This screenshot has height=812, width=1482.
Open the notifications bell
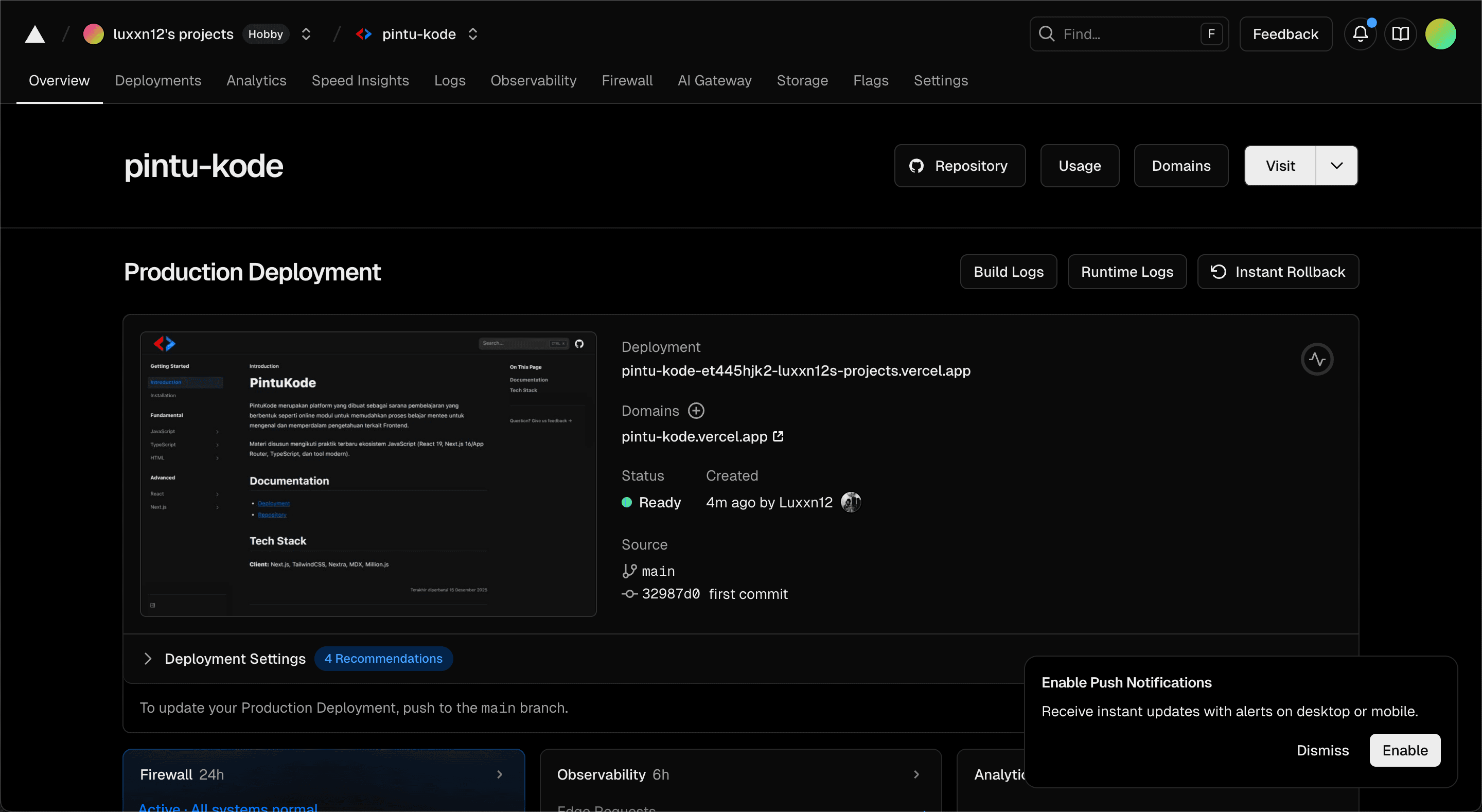click(x=1360, y=34)
